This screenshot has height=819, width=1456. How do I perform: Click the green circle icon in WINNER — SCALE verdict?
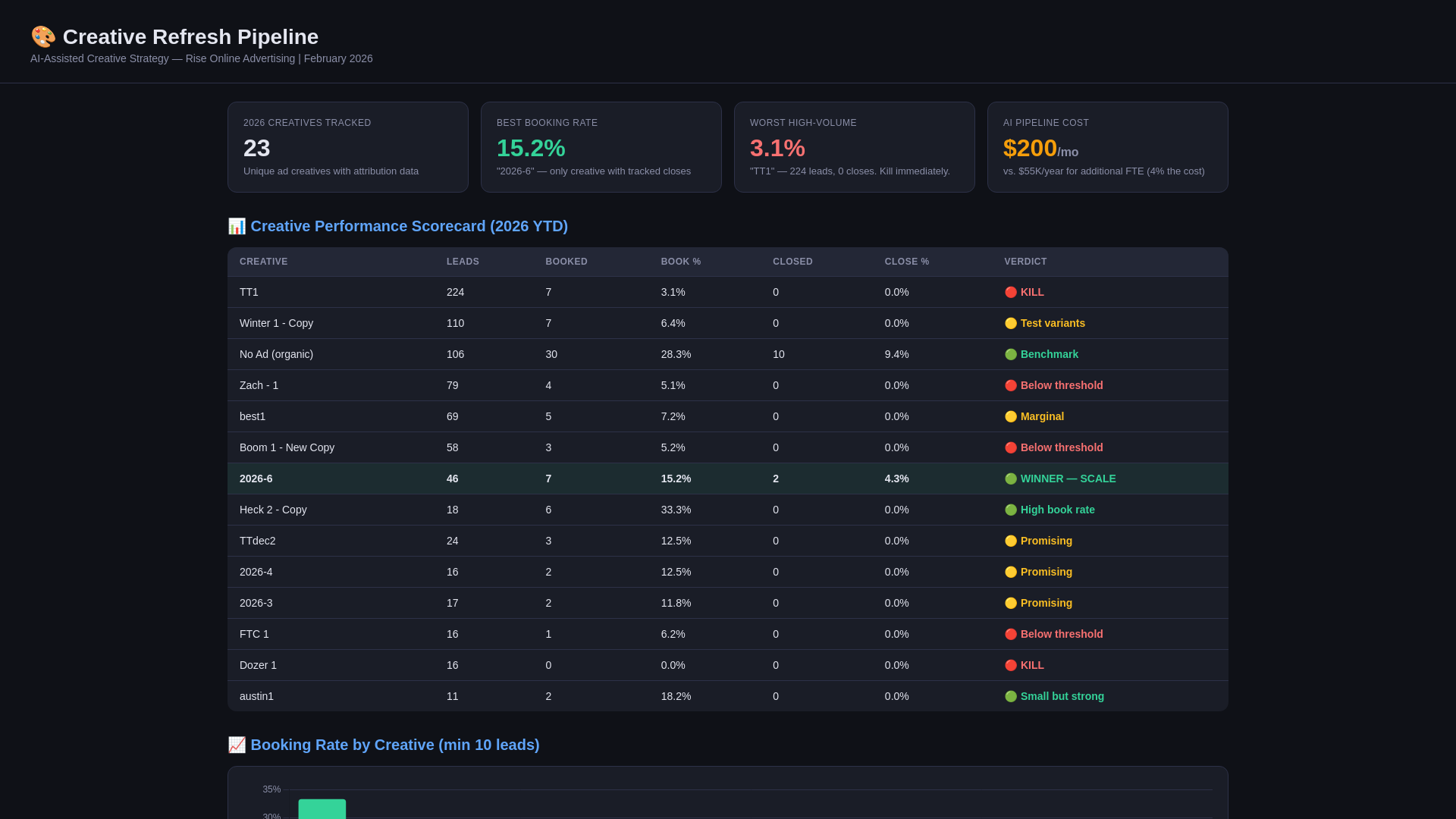(x=1010, y=479)
